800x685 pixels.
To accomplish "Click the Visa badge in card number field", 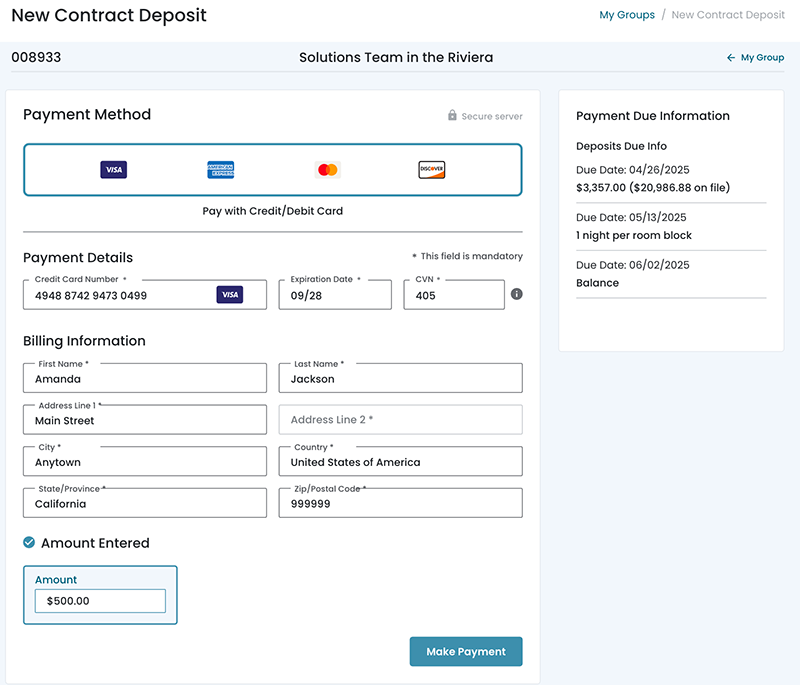I will click(x=229, y=295).
